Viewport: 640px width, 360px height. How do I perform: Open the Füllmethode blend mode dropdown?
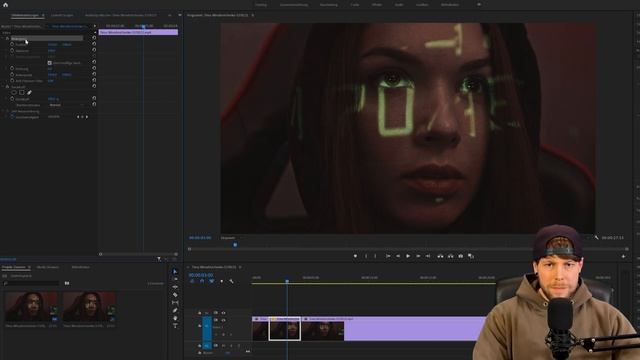coord(67,105)
